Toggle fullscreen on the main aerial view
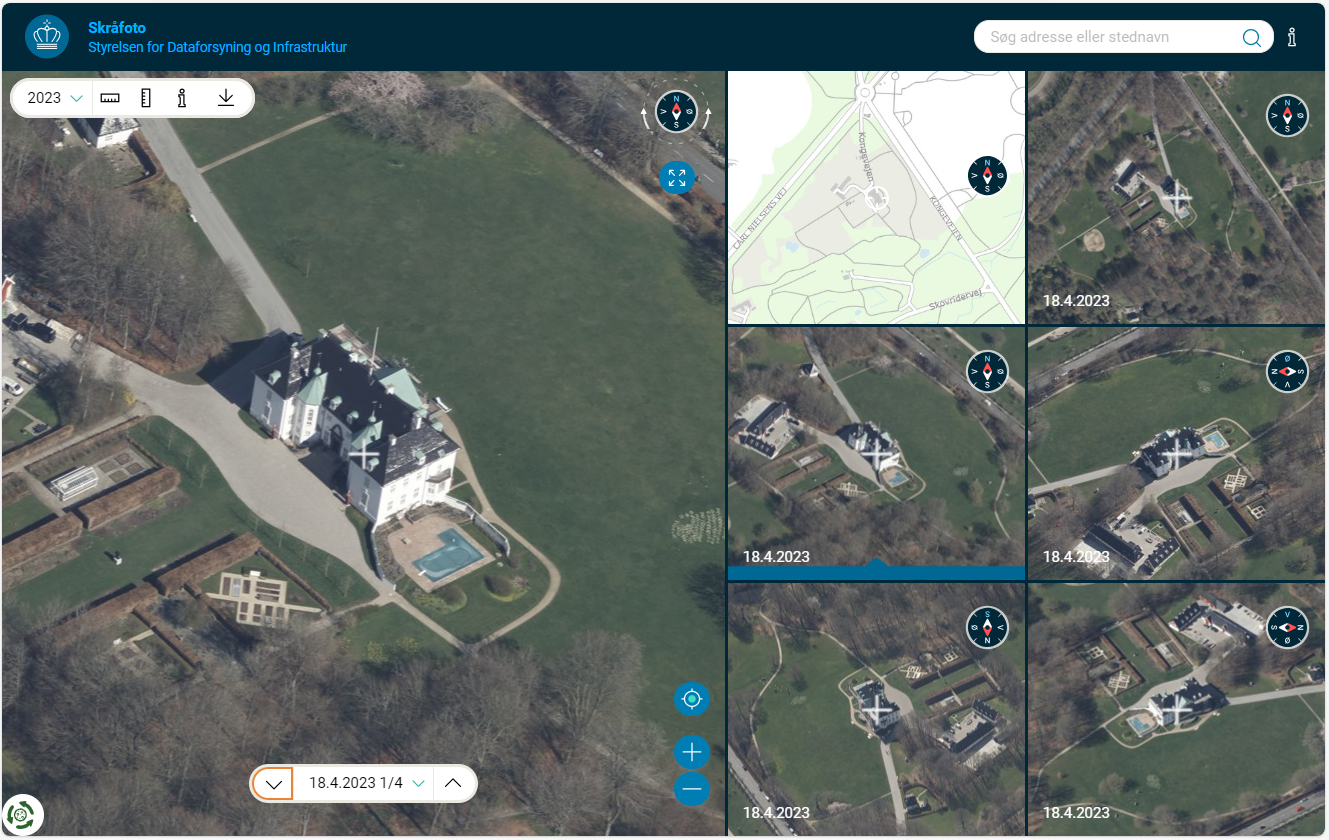The image size is (1329, 840). pyautogui.click(x=677, y=178)
